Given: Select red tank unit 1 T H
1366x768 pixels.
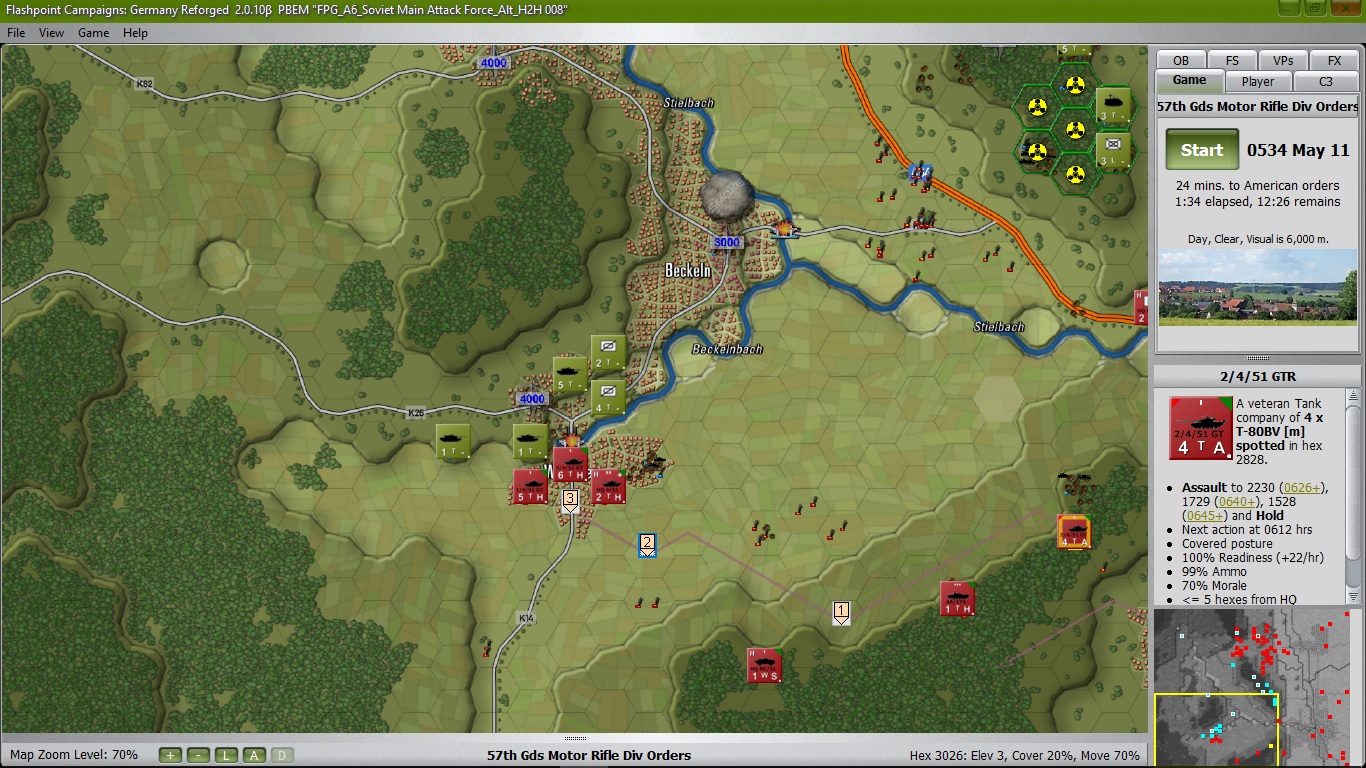Looking at the screenshot, I should click(x=957, y=598).
